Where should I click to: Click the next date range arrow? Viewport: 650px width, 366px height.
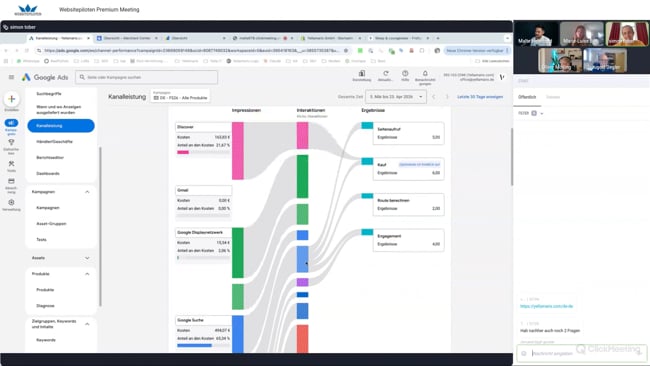(447, 97)
